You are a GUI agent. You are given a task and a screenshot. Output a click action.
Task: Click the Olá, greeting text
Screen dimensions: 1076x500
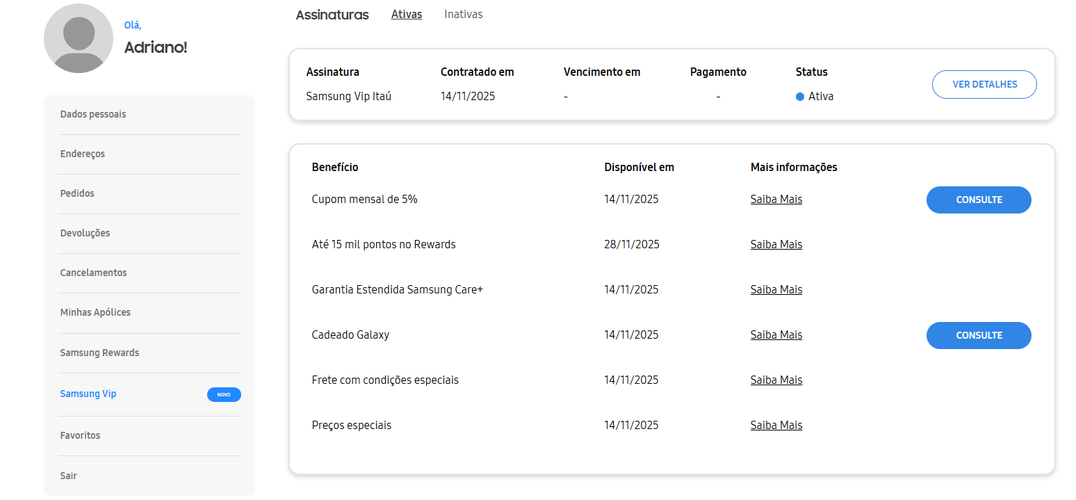pos(133,25)
